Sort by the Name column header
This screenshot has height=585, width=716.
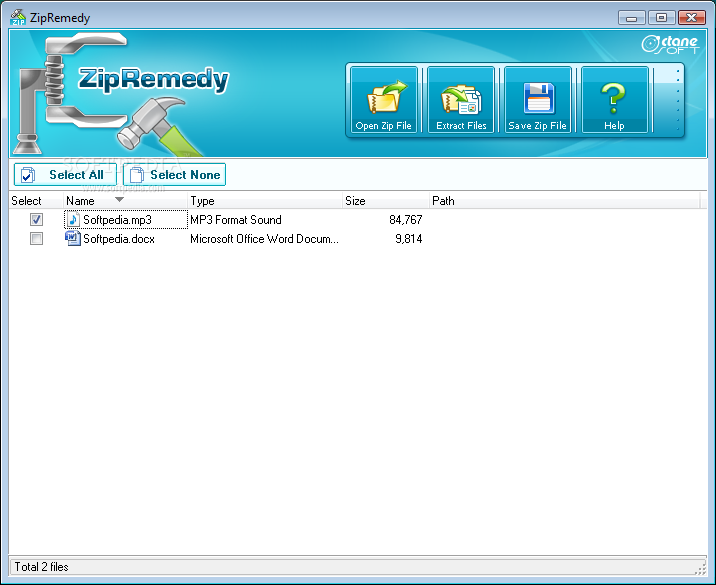point(125,200)
